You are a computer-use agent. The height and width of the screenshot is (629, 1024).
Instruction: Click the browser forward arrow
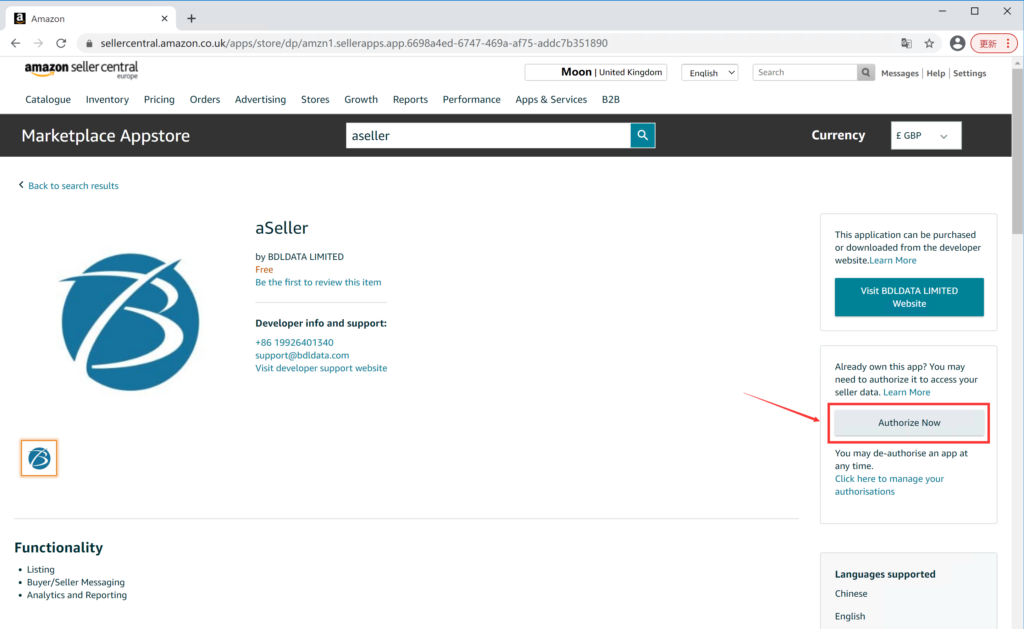point(39,43)
